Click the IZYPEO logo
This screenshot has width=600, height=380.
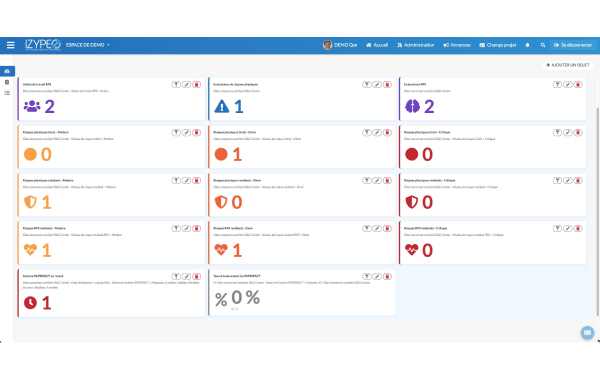42,45
